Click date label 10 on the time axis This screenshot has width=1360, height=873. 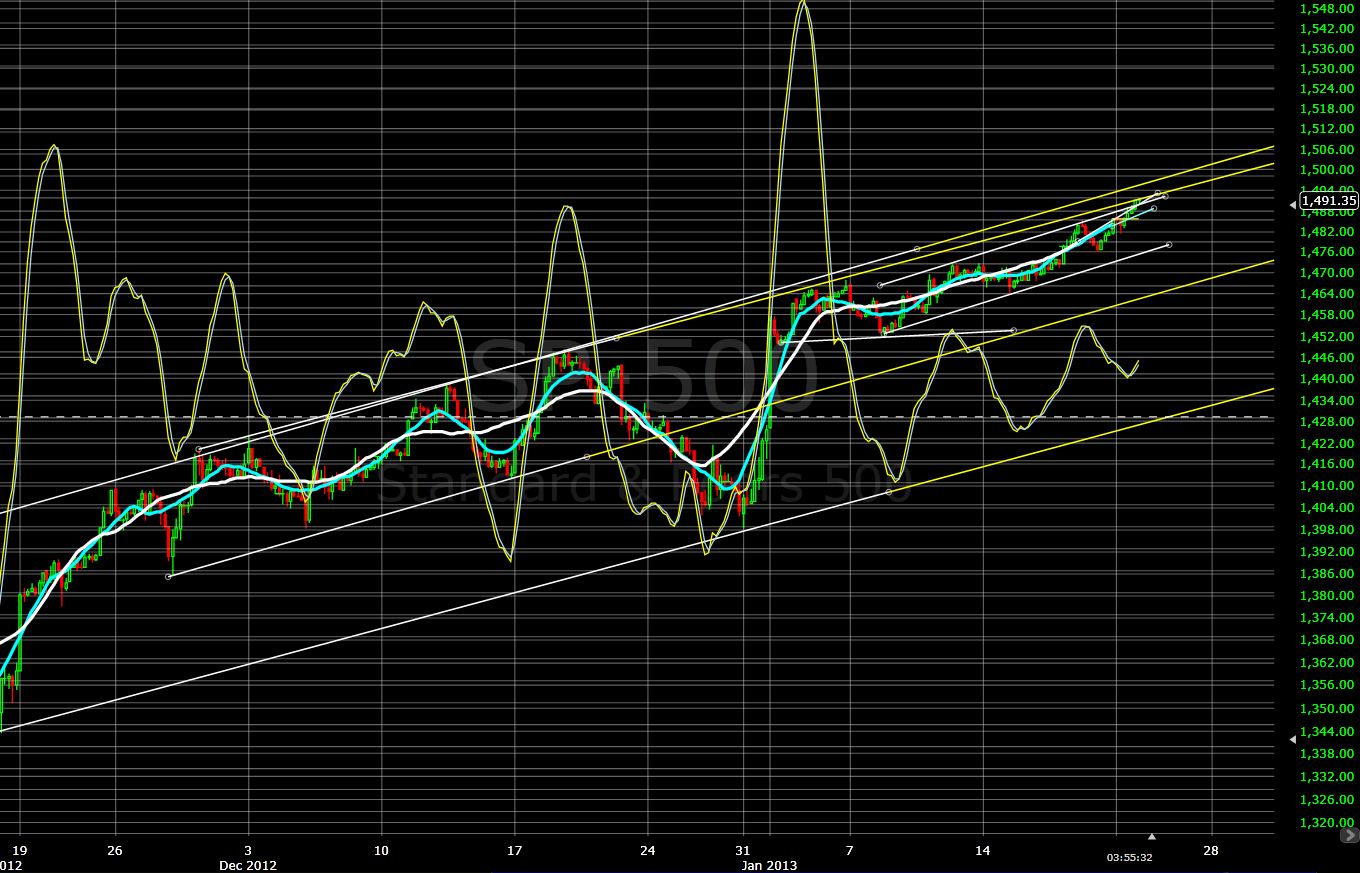click(381, 851)
